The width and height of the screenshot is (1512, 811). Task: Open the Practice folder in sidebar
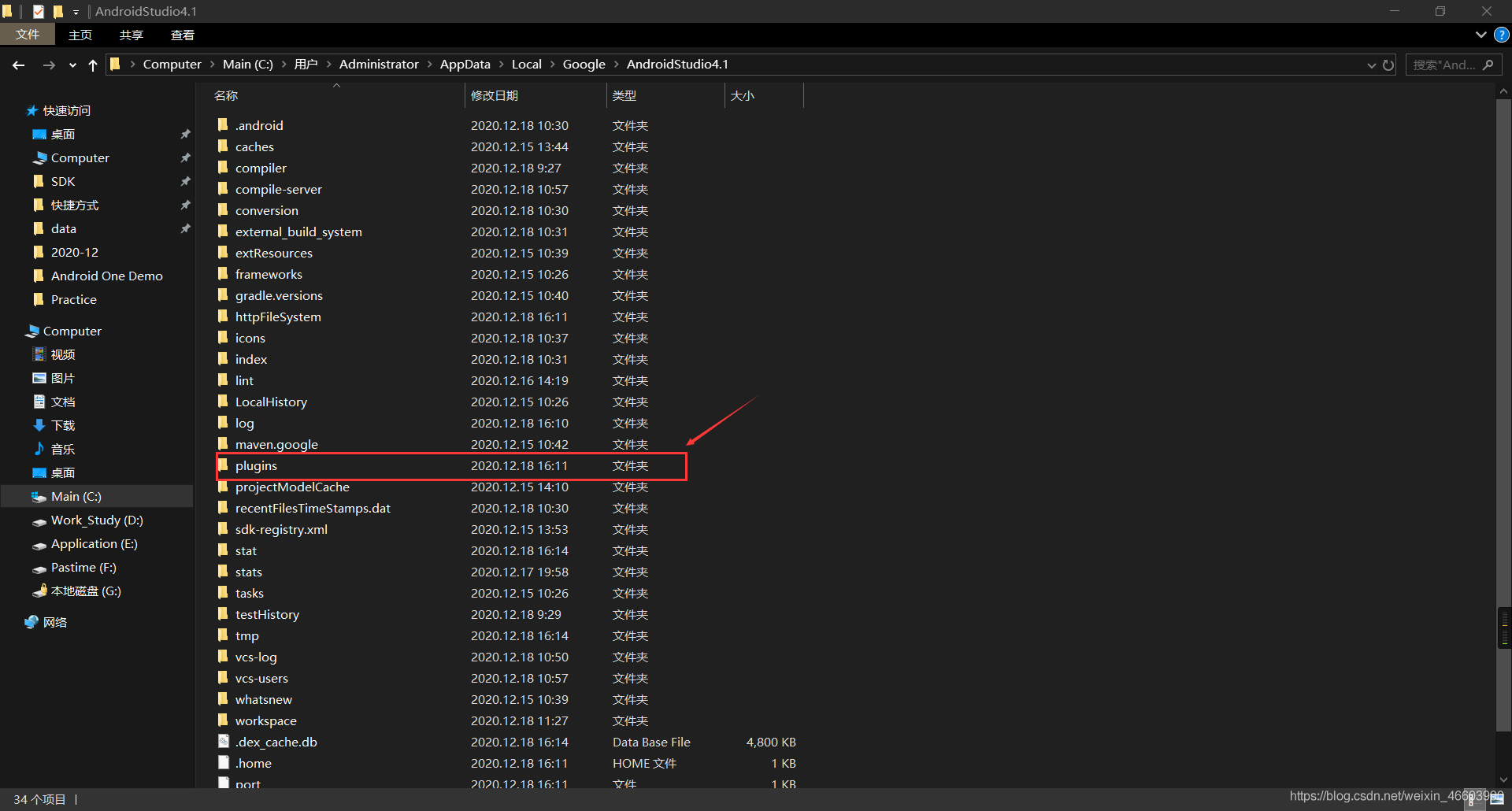(x=74, y=300)
